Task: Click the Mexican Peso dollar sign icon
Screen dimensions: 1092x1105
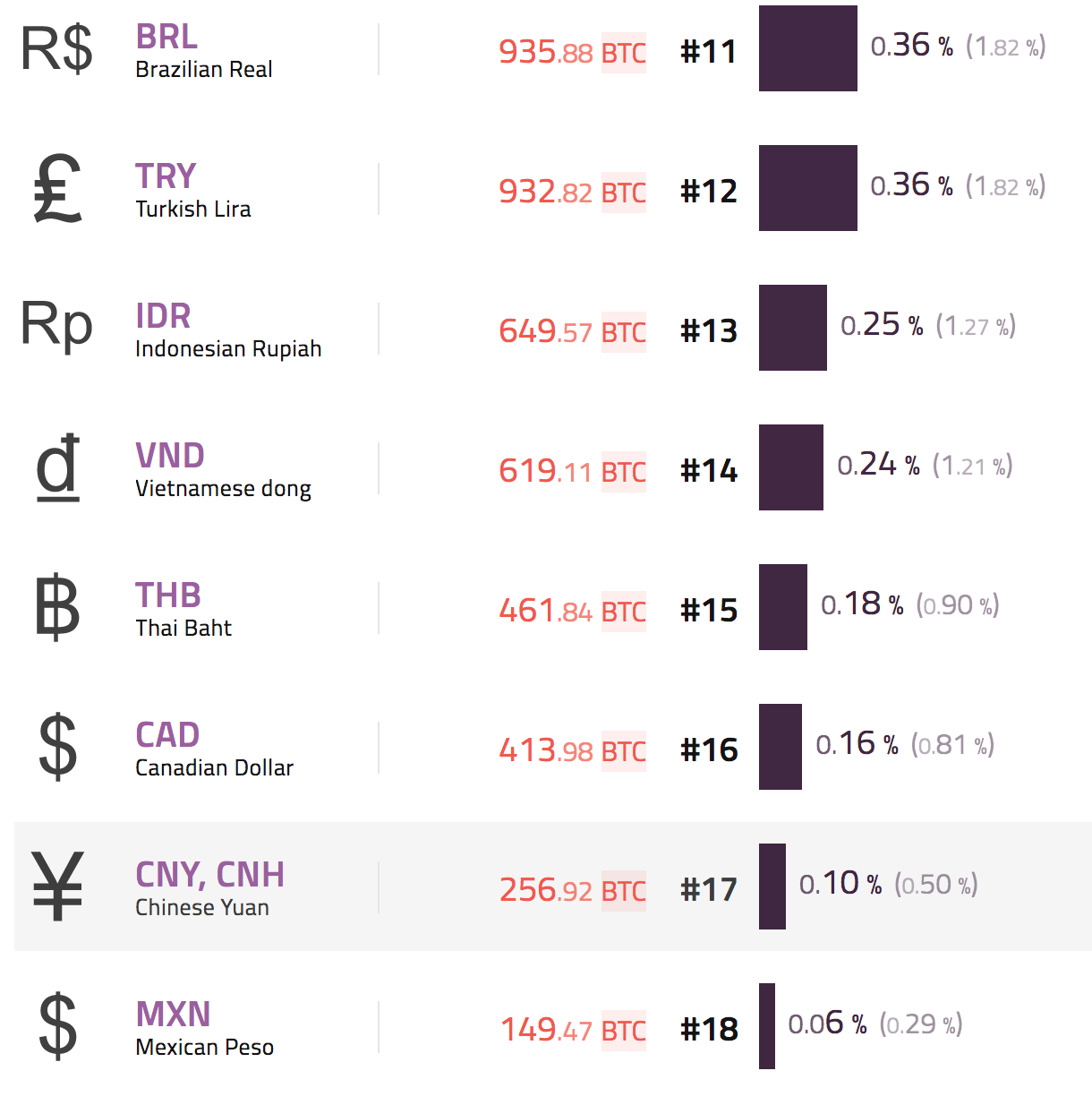Action: pos(58,1025)
